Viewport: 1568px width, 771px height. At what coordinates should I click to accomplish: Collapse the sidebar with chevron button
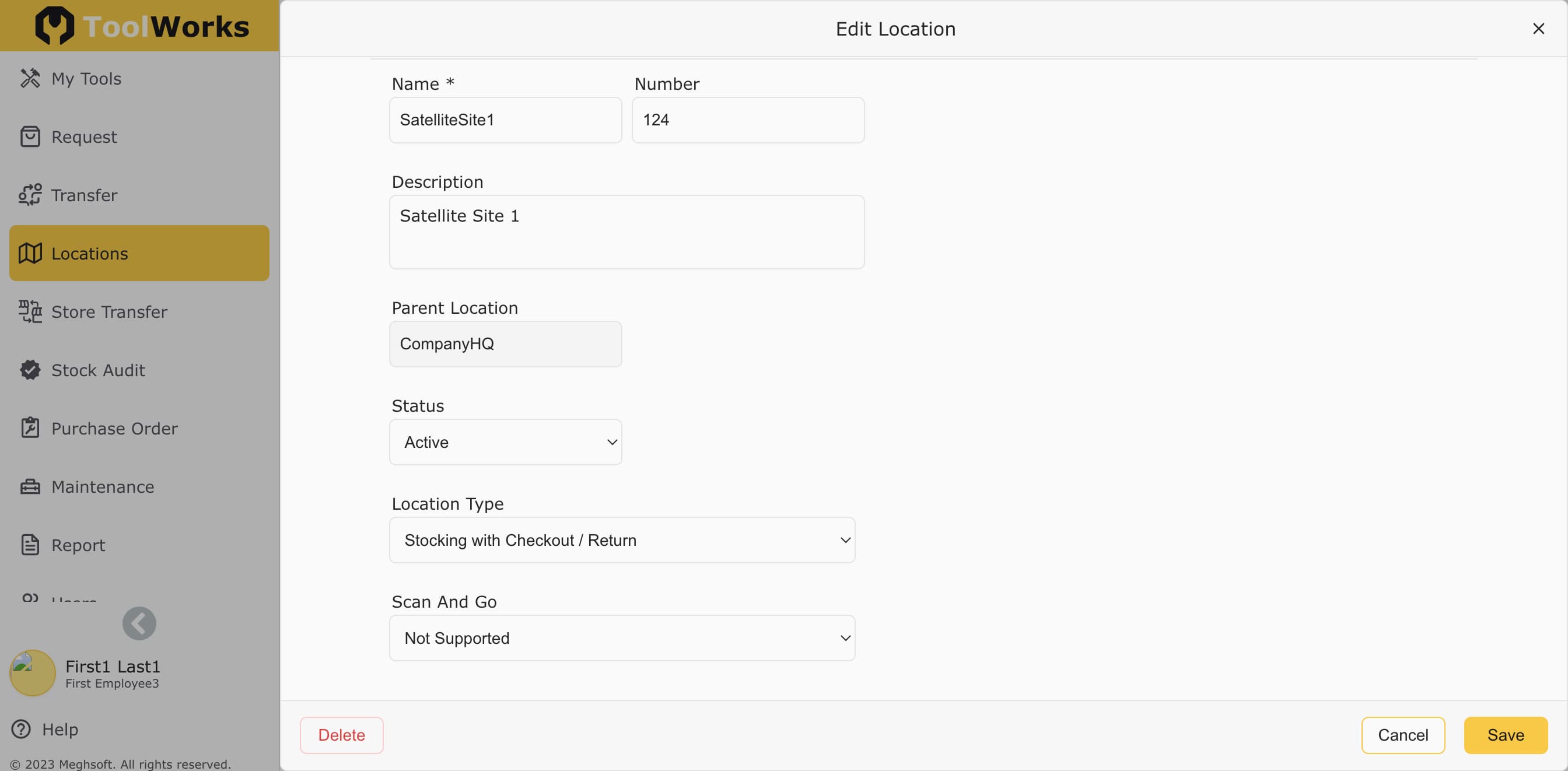point(139,623)
